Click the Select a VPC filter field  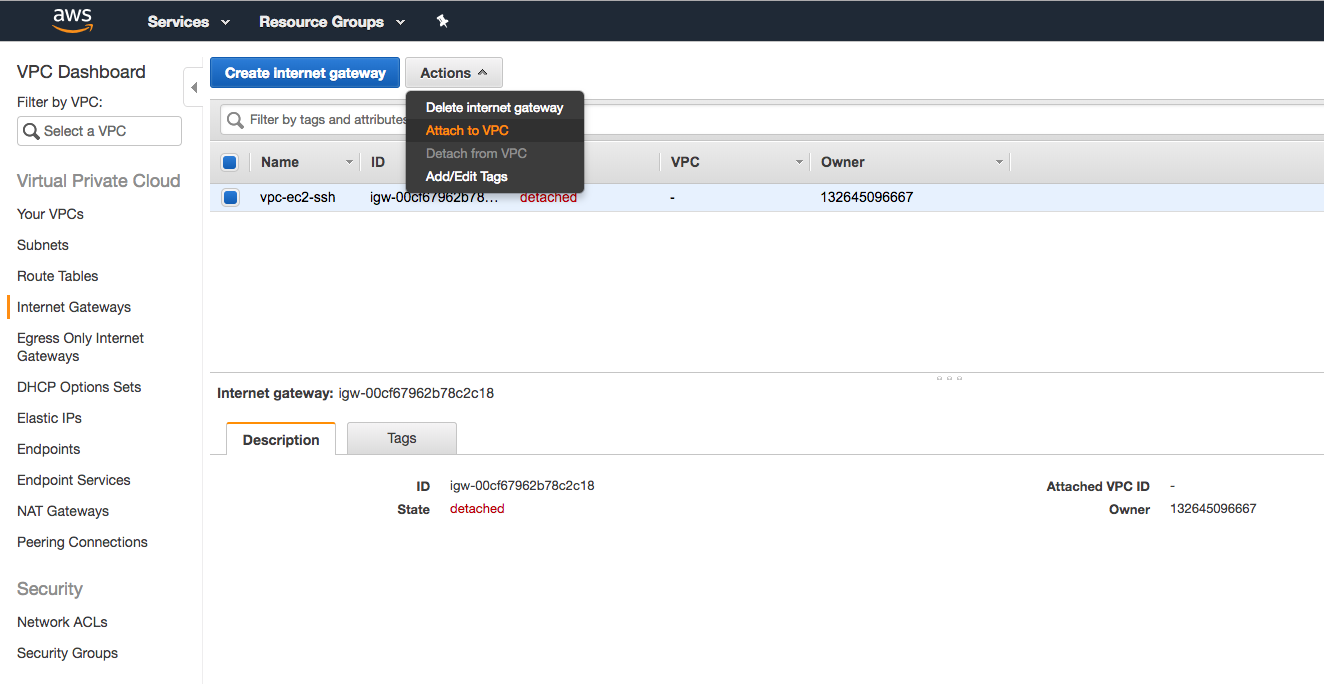[x=99, y=131]
